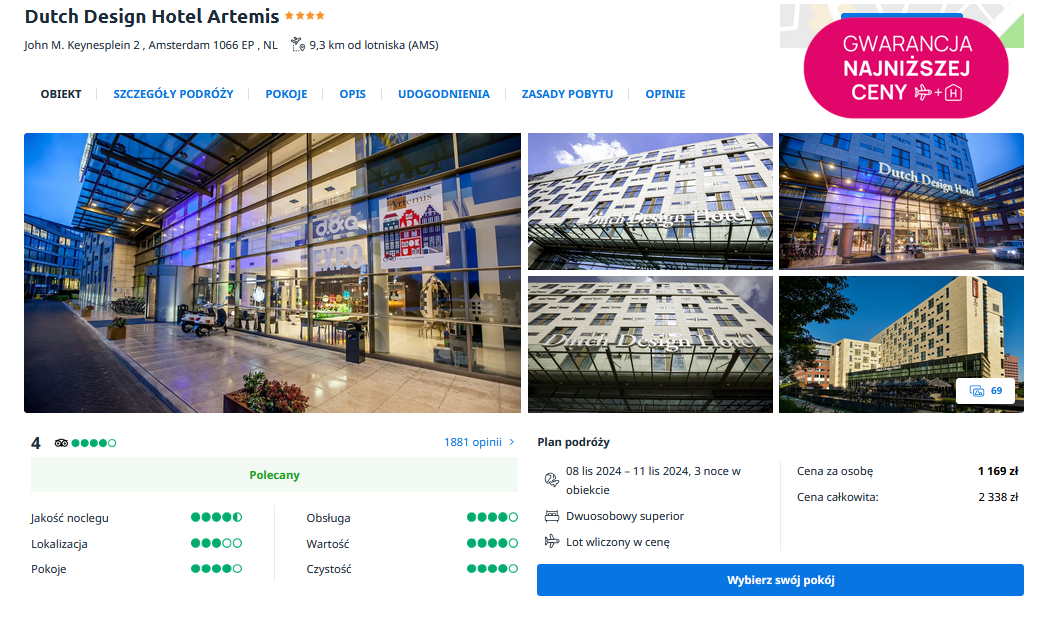1053x623 pixels.
Task: Click the trip dates globe icon
Action: [551, 479]
